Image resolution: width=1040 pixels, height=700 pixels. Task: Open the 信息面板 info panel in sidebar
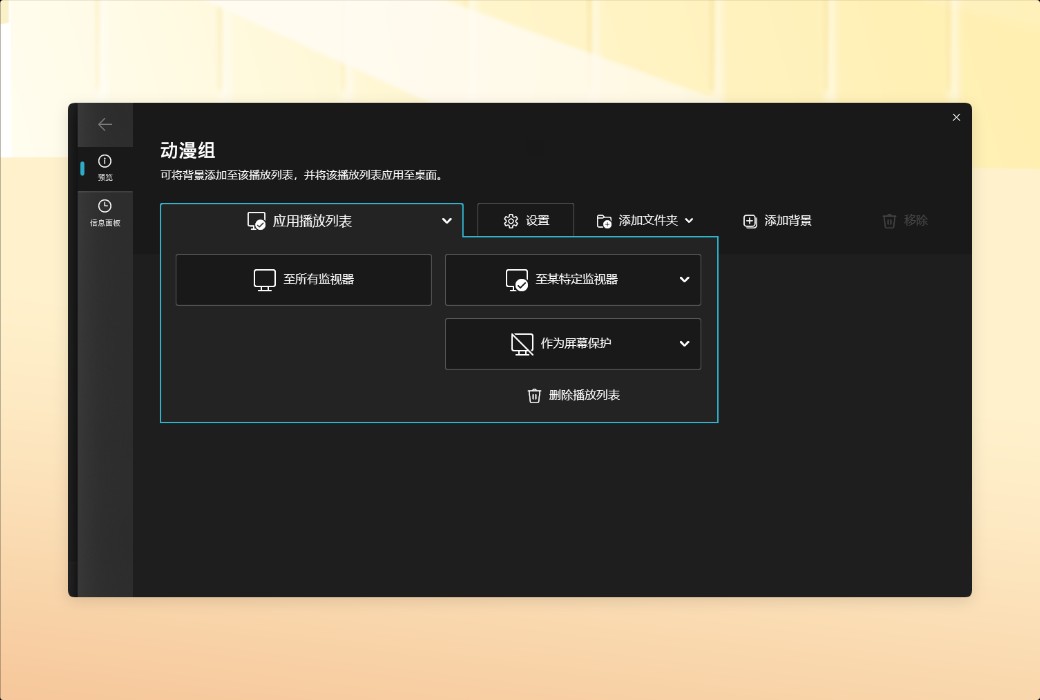(x=106, y=212)
